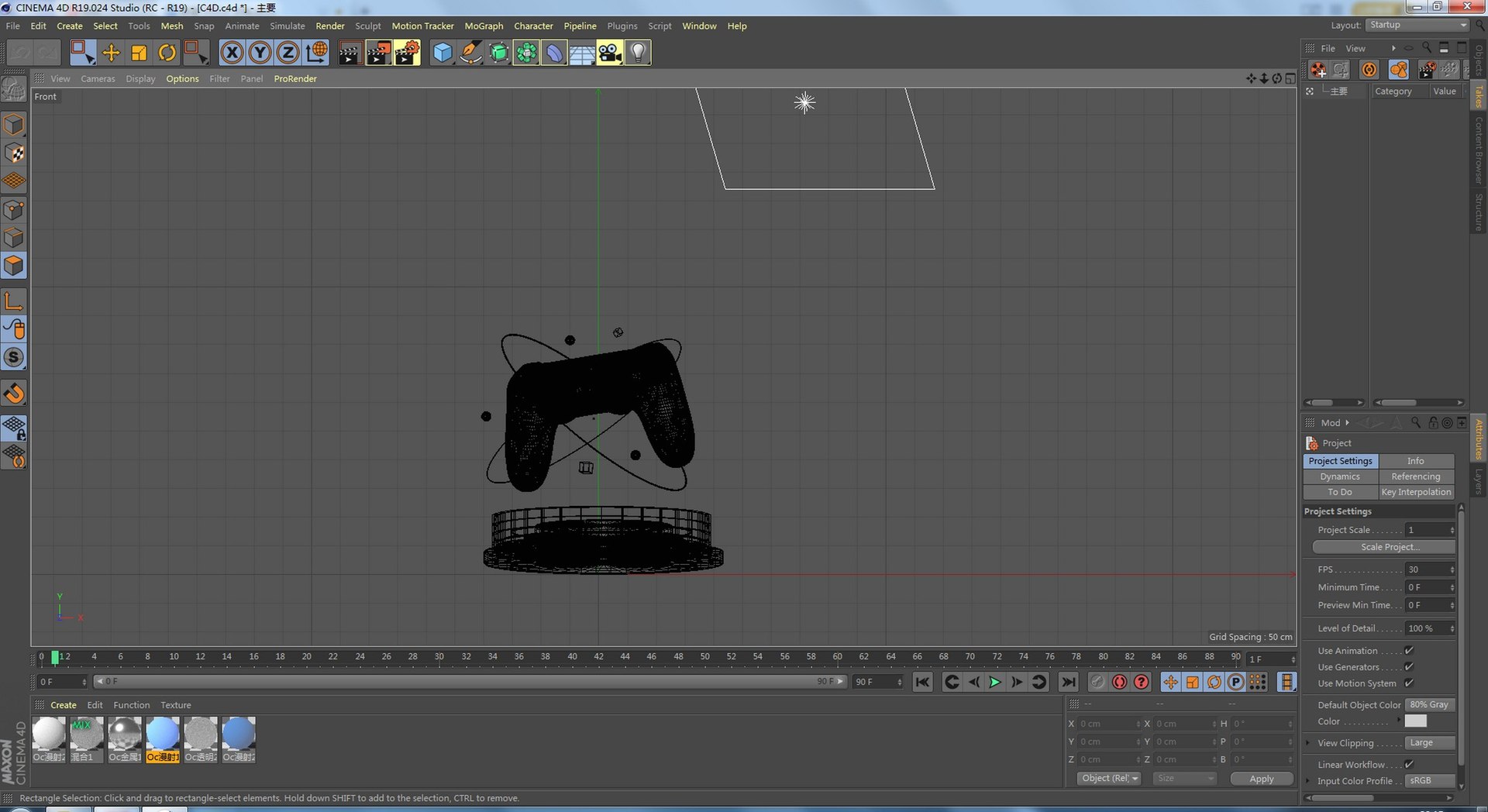1488x812 pixels.
Task: Click the project Color swatch
Action: click(1415, 721)
